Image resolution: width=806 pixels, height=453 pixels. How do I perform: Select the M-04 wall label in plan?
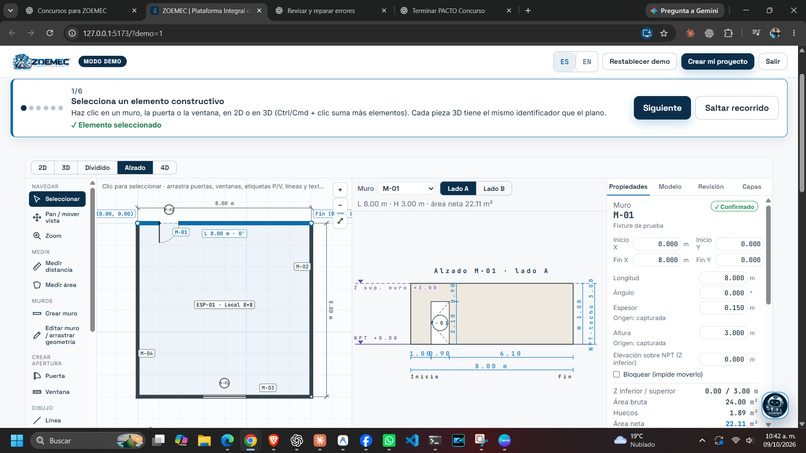click(x=146, y=353)
